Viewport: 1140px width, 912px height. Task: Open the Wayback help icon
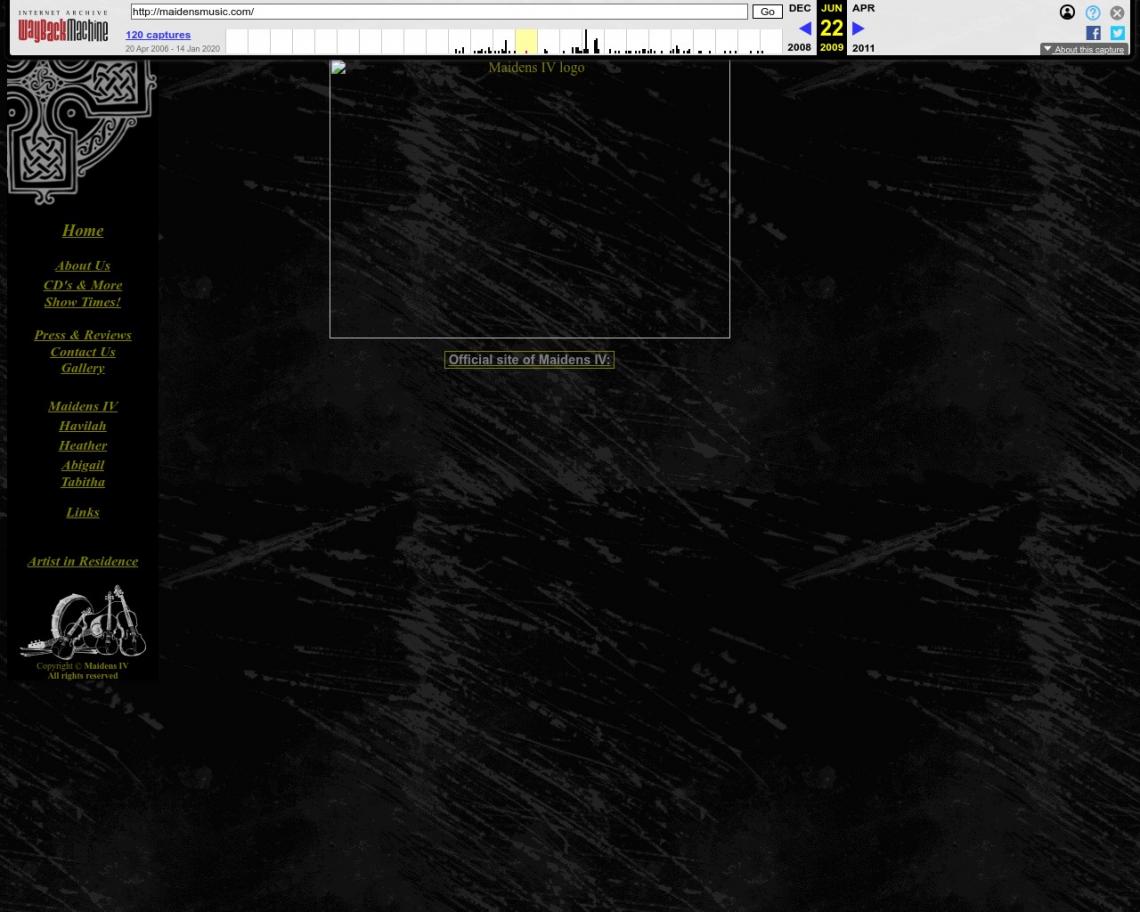1092,12
